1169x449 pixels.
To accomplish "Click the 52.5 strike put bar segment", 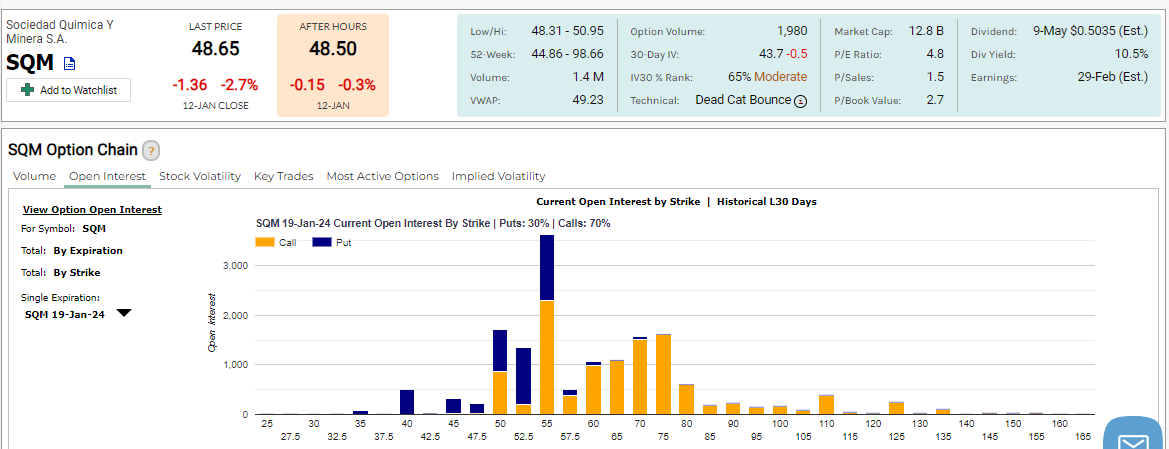I will point(523,377).
